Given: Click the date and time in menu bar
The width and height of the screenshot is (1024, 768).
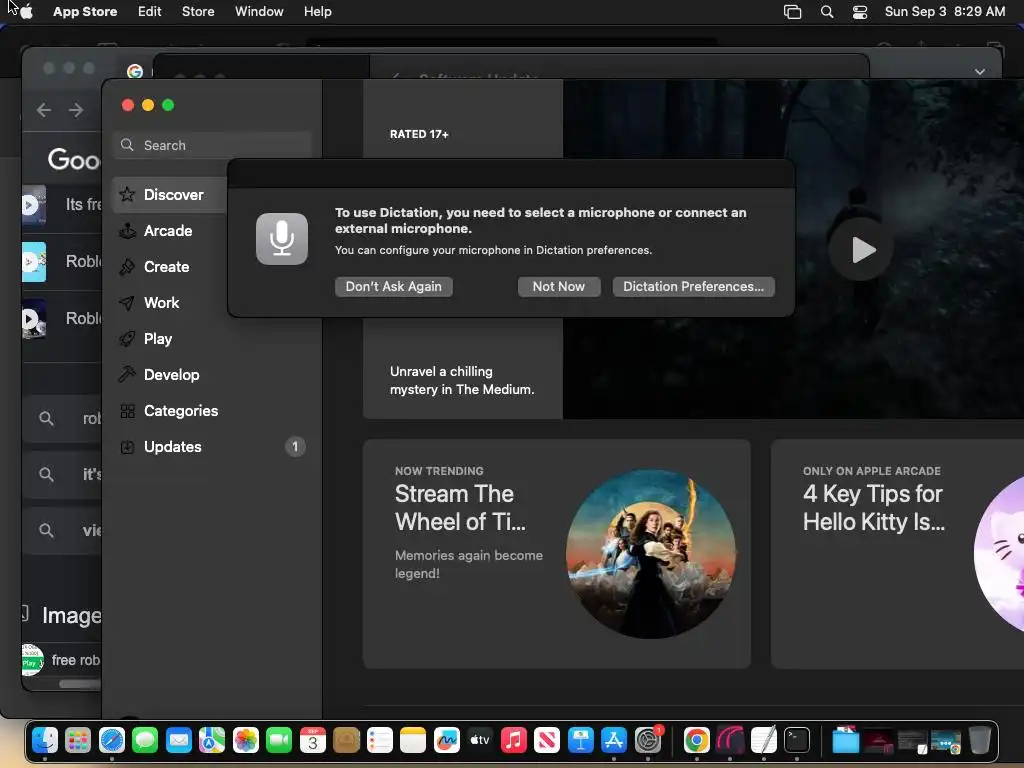Looking at the screenshot, I should coord(945,11).
